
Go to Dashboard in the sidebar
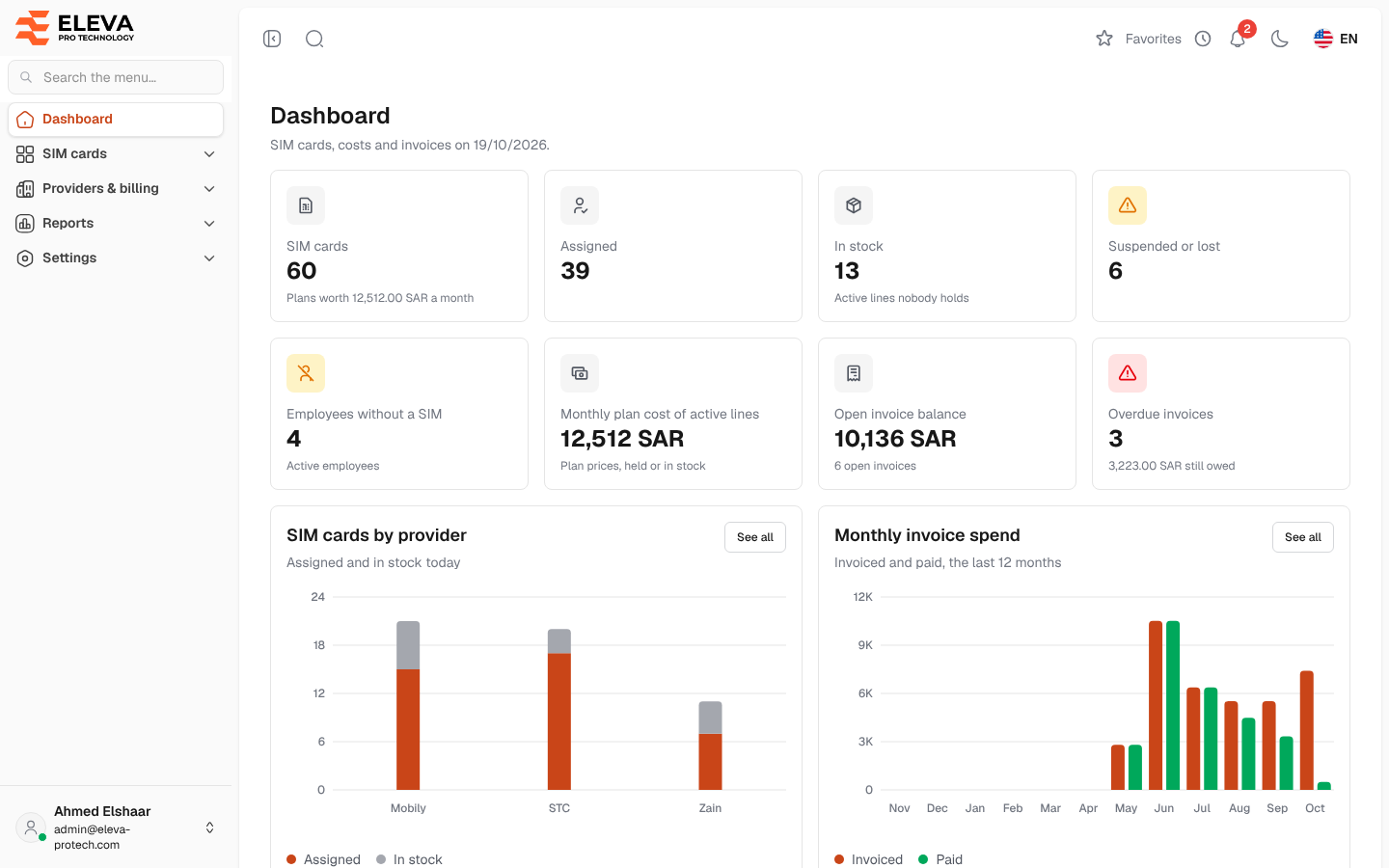click(116, 120)
